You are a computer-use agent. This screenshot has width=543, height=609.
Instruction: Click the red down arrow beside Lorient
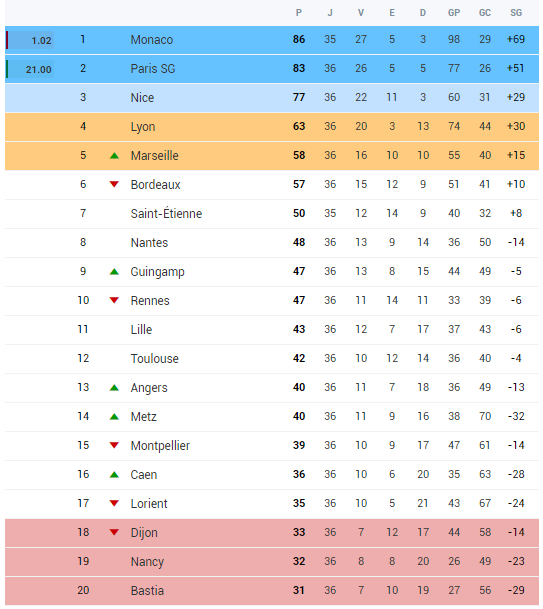[x=114, y=503]
